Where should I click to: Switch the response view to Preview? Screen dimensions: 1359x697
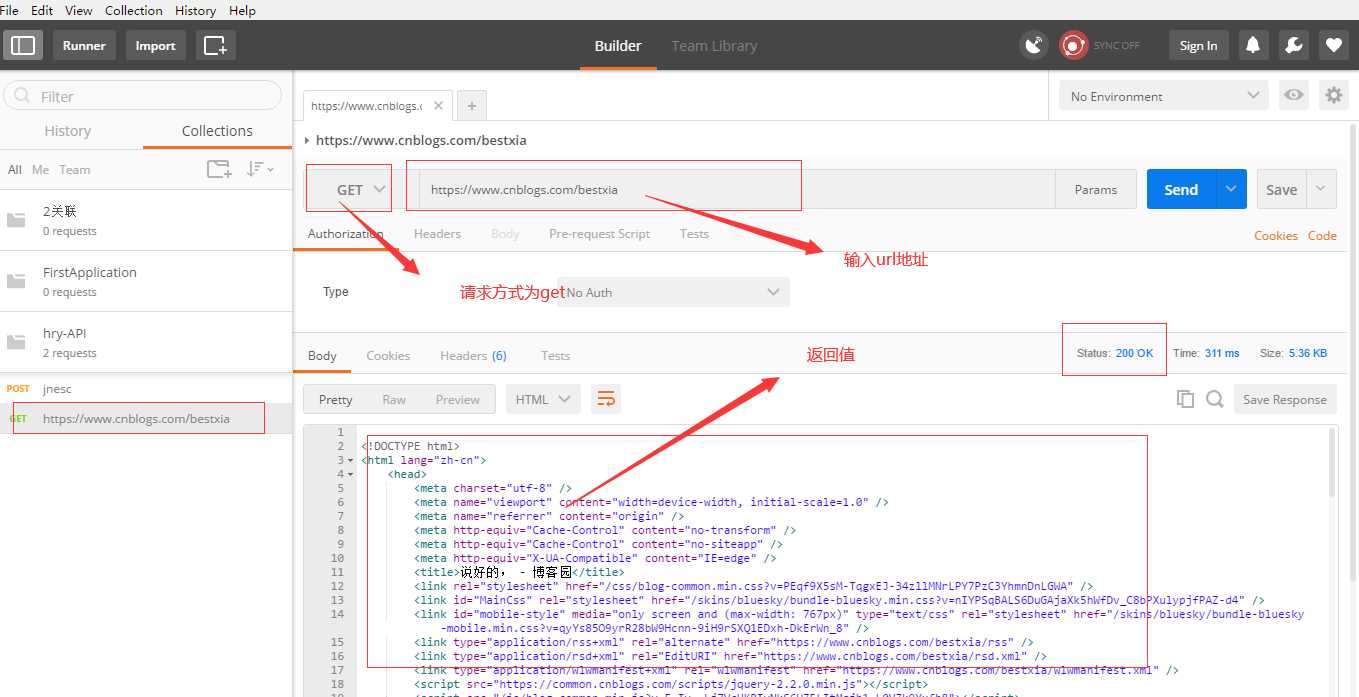pyautogui.click(x=457, y=399)
